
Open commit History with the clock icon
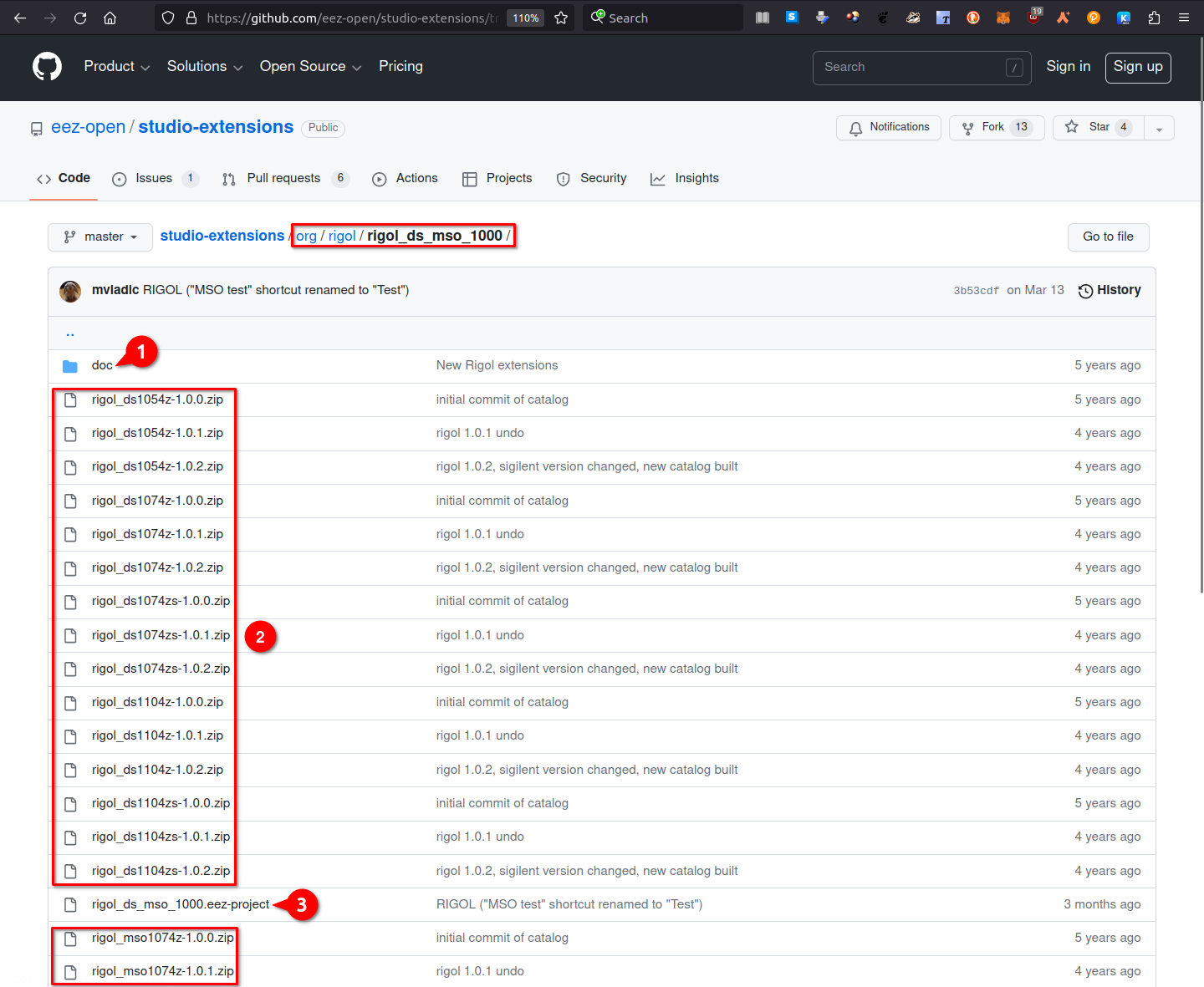pos(1110,290)
